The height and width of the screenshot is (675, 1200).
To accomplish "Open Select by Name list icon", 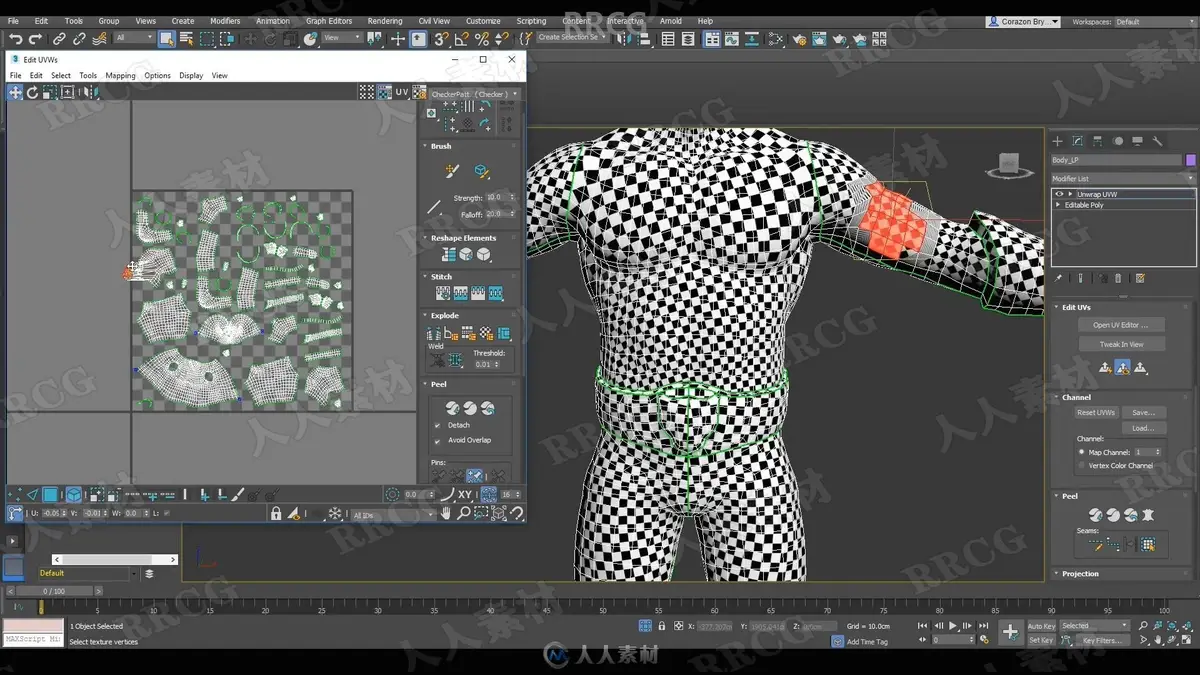I will click(x=186, y=39).
